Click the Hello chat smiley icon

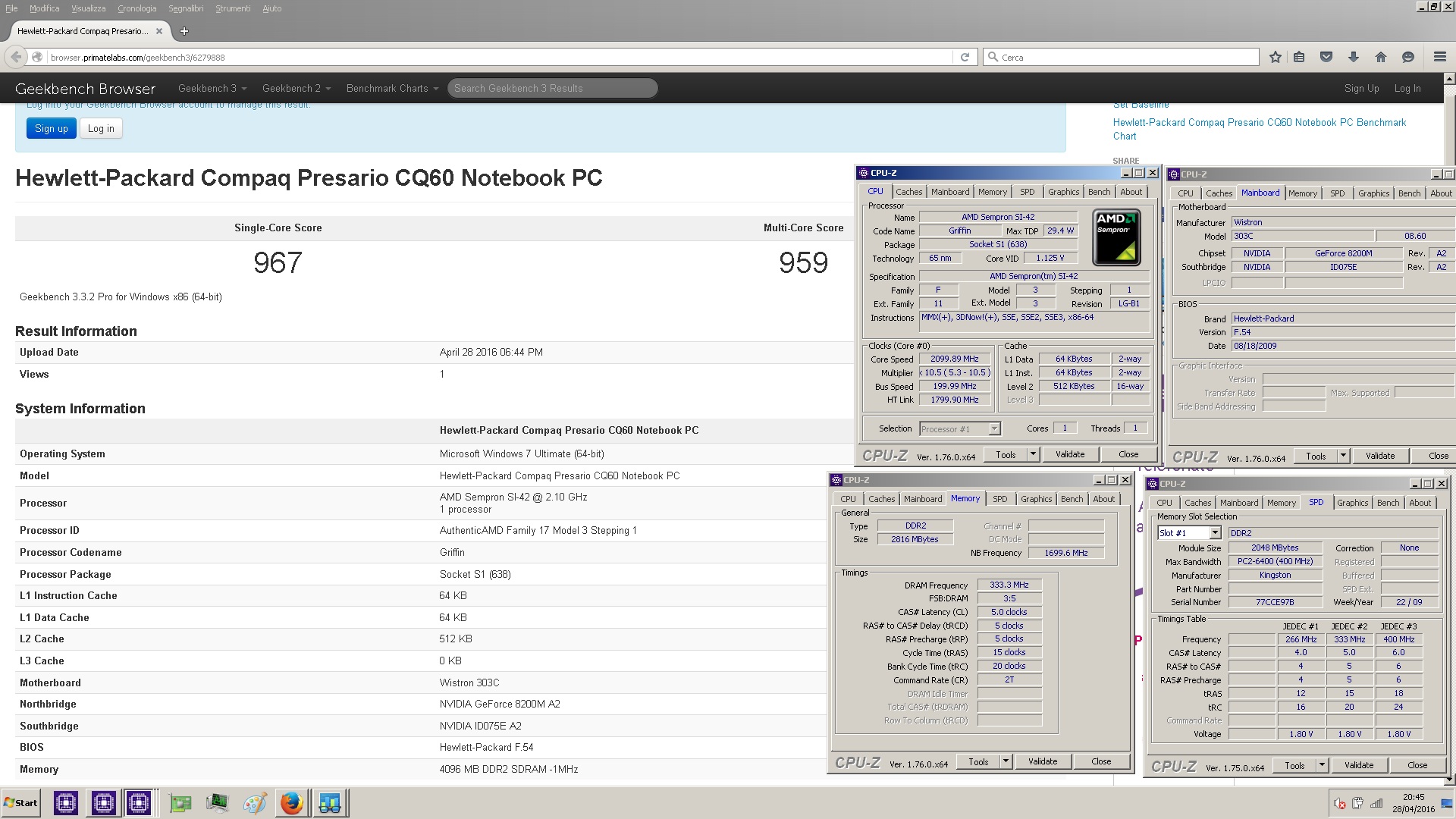coord(1408,57)
